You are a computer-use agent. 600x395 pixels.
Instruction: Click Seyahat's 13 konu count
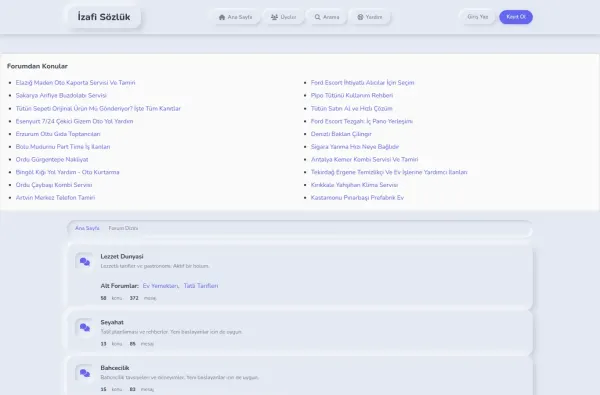pyautogui.click(x=111, y=344)
